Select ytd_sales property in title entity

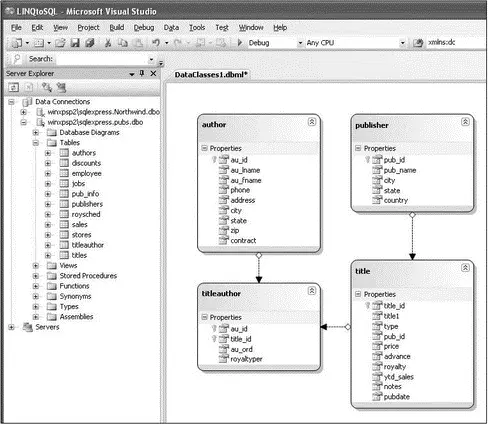coord(399,377)
